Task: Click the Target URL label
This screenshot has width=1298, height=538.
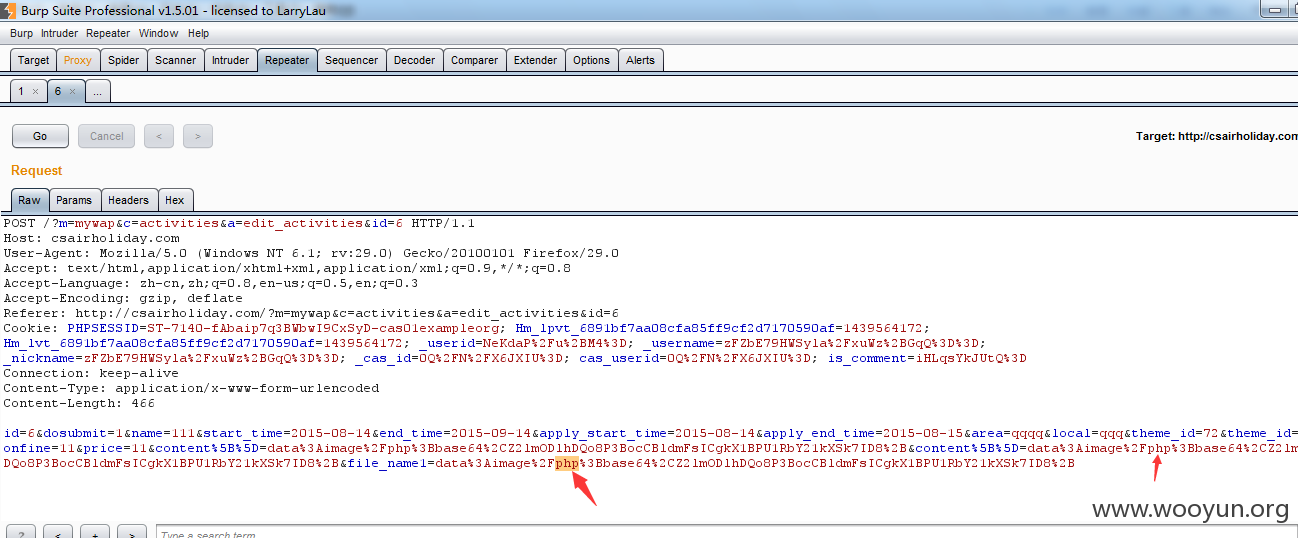Action: point(1216,136)
